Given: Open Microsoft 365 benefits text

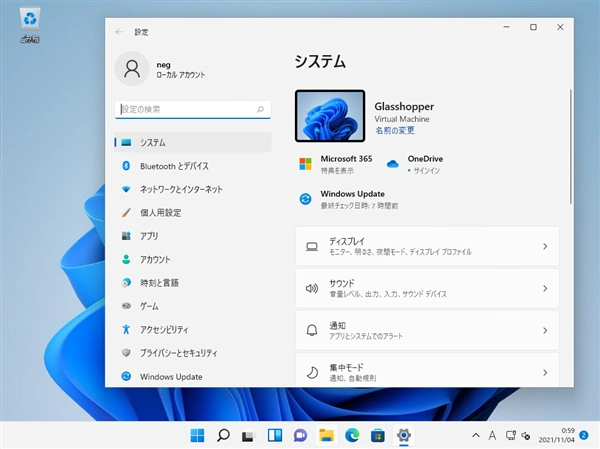Looking at the screenshot, I should click(x=337, y=171).
